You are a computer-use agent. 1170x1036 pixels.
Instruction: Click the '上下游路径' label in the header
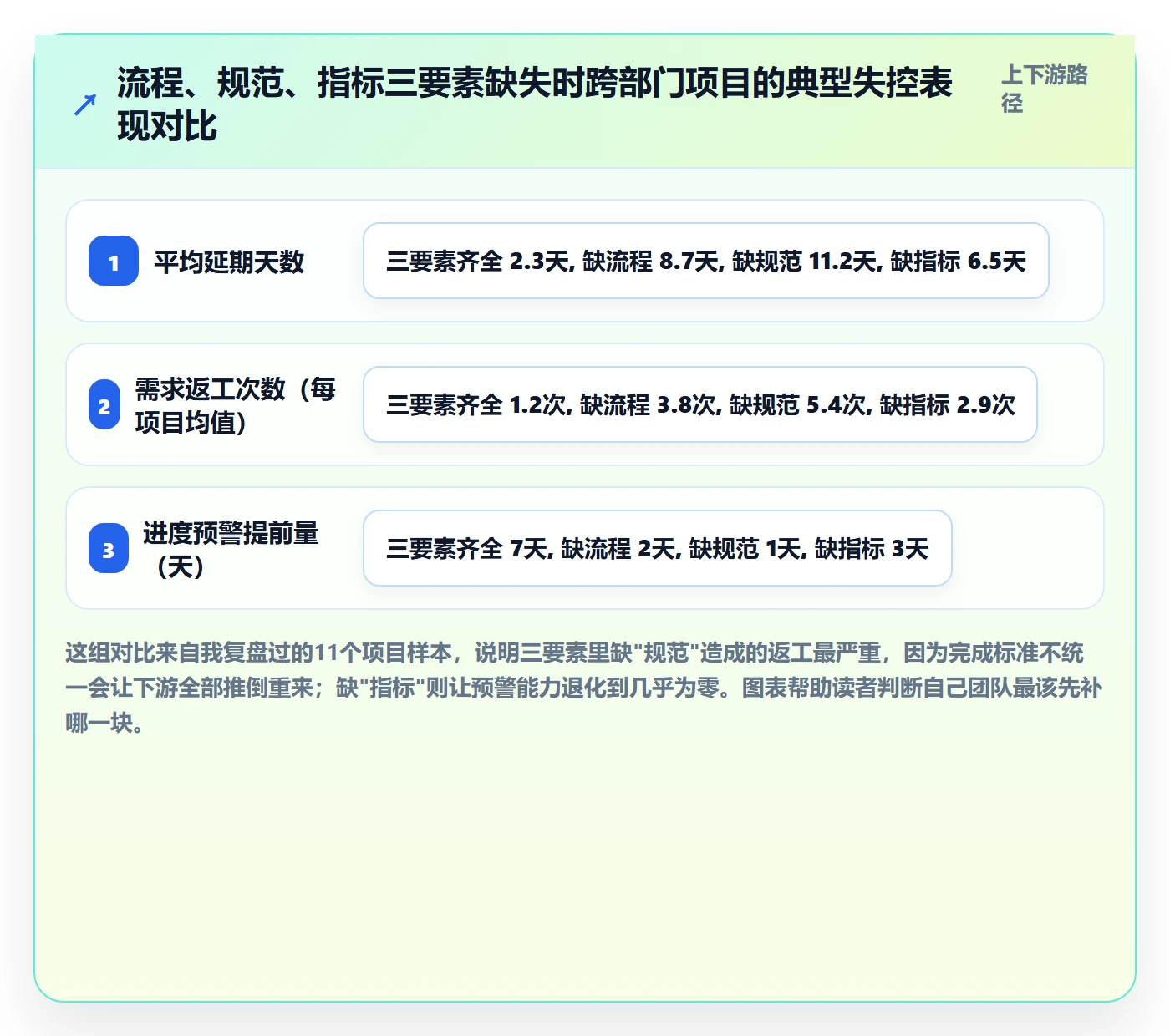pyautogui.click(x=1045, y=89)
